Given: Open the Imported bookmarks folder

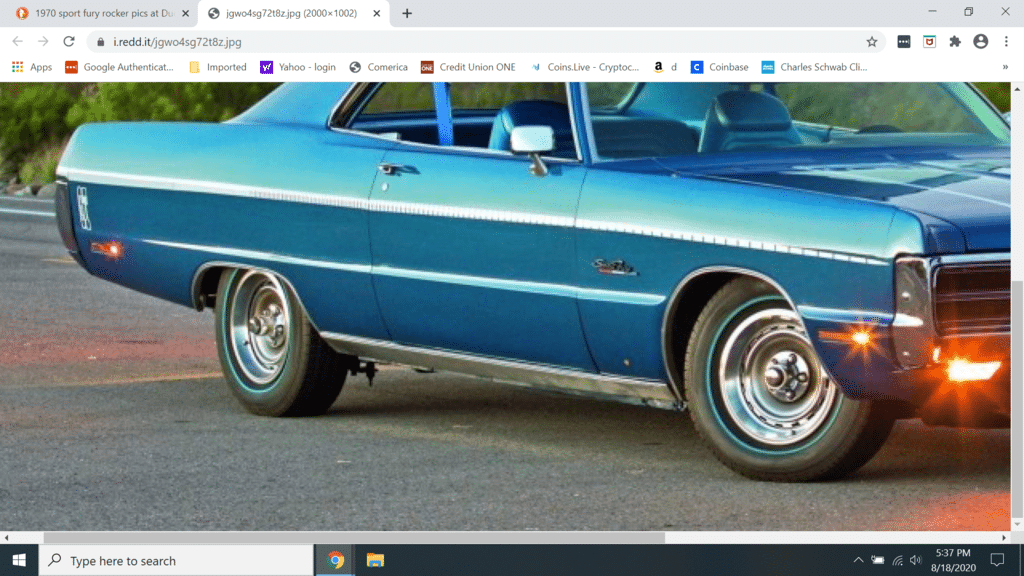Looking at the screenshot, I should (218, 67).
